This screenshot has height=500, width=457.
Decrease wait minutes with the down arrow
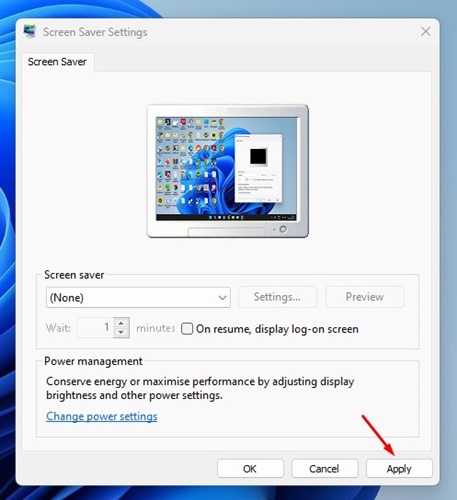pos(121,332)
